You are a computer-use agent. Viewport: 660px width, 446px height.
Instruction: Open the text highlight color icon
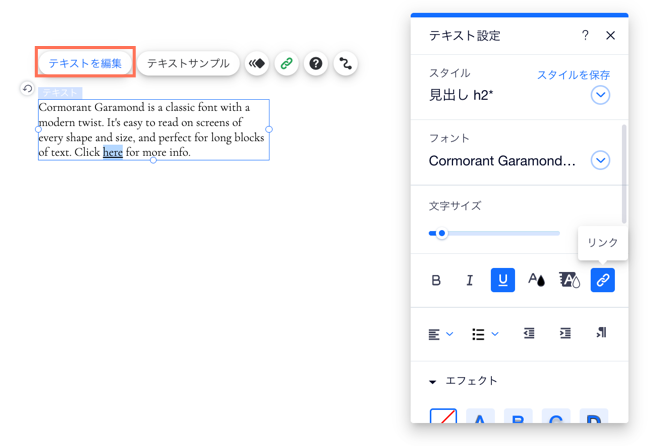coord(569,280)
